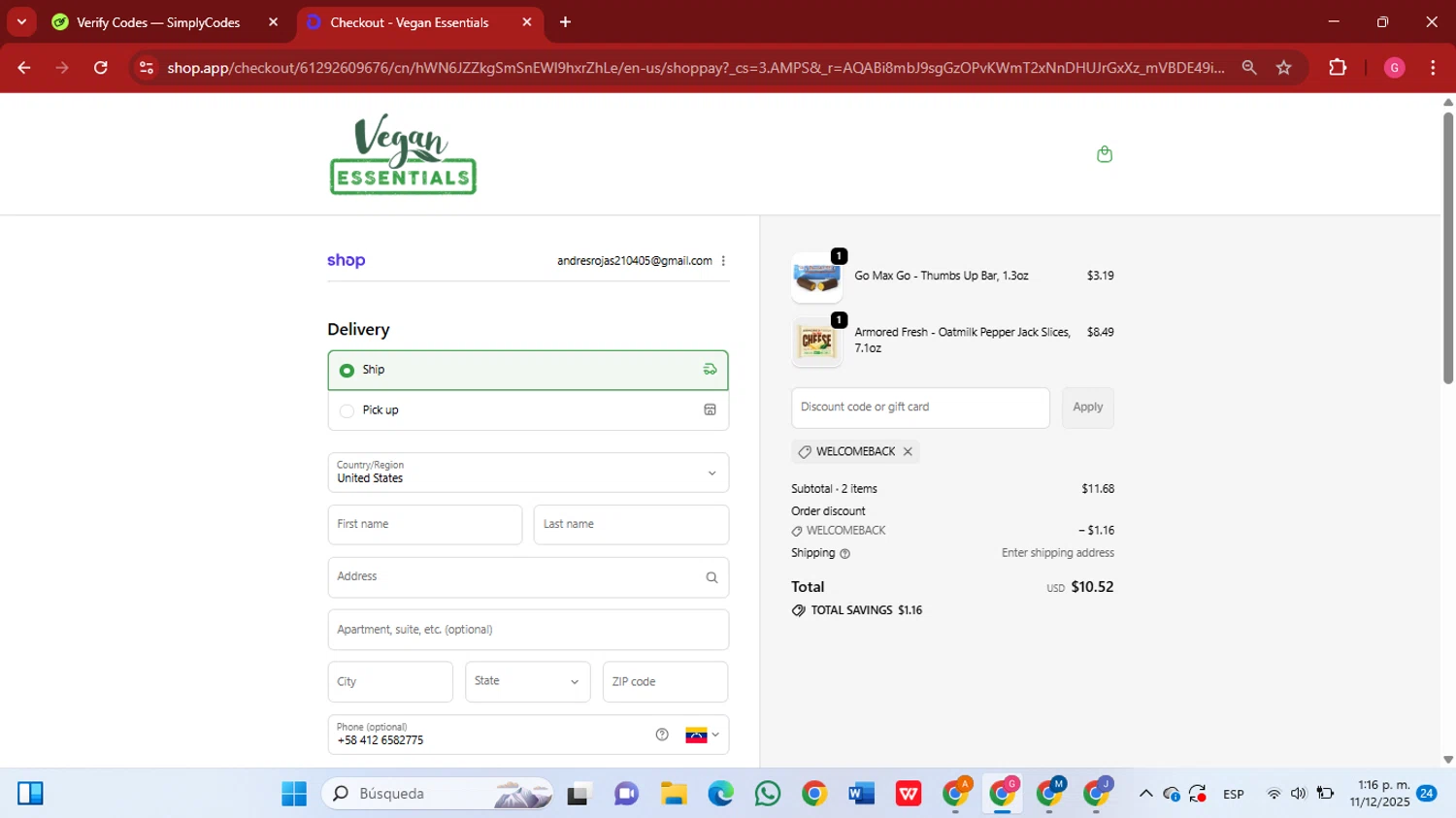
Task: Click Go Max Go Thumbs Up Bar thumbnail
Action: 816,278
